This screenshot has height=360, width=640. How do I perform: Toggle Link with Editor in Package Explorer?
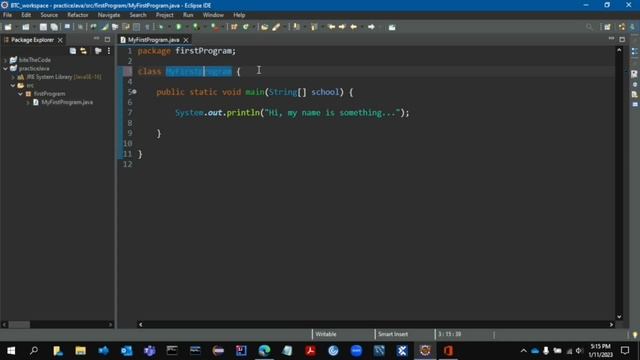(x=84, y=51)
